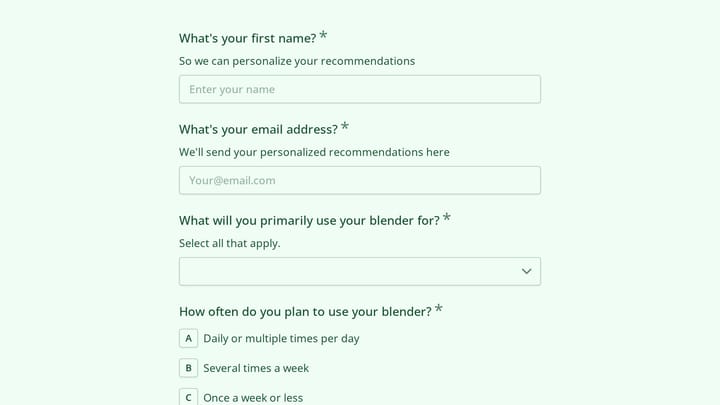
Task: Focus the email address input field
Action: 360,180
